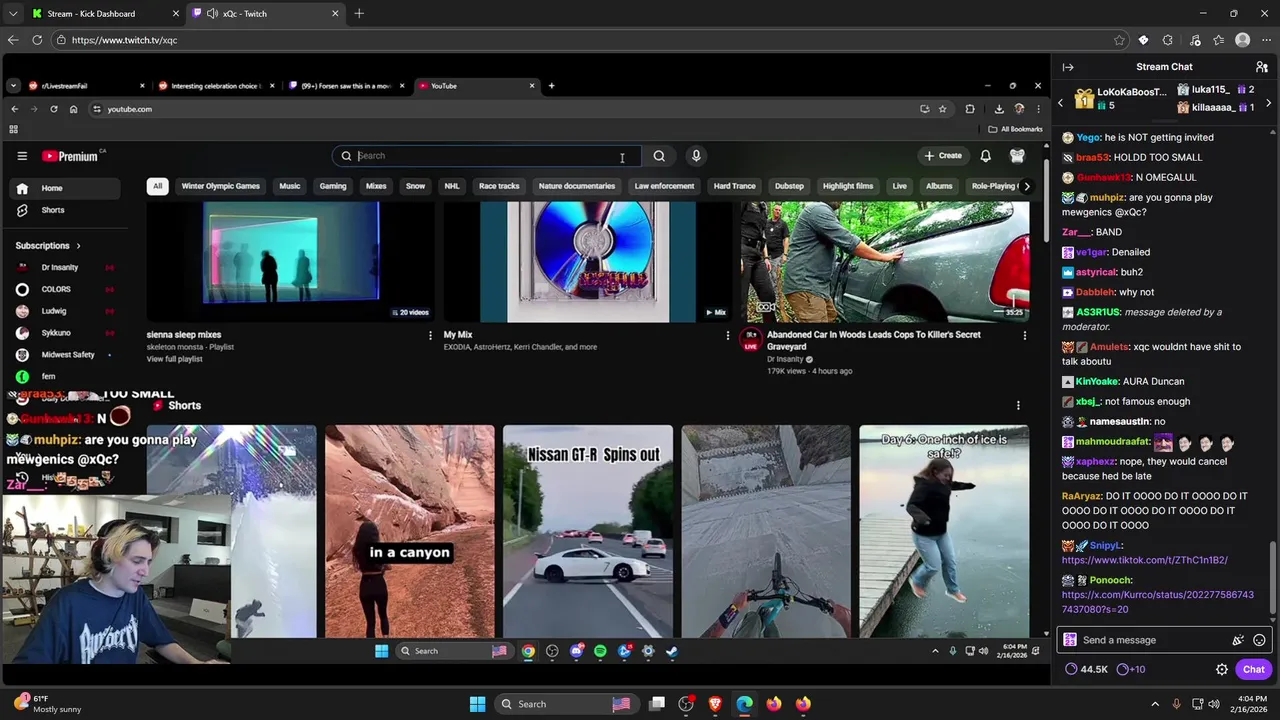The height and width of the screenshot is (720, 1280).
Task: Click the YouTube Premium logo
Action: 70,156
